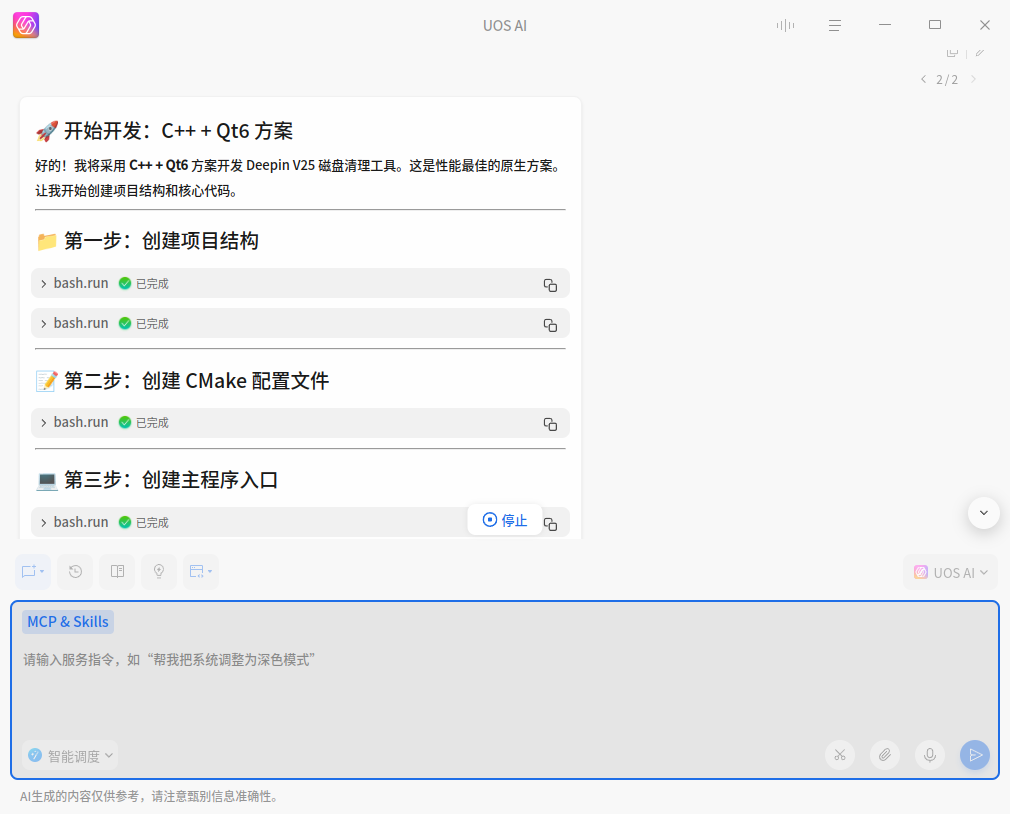Open the UOS AI model selector dropdown
Screen dimensions: 1010x814
click(949, 571)
